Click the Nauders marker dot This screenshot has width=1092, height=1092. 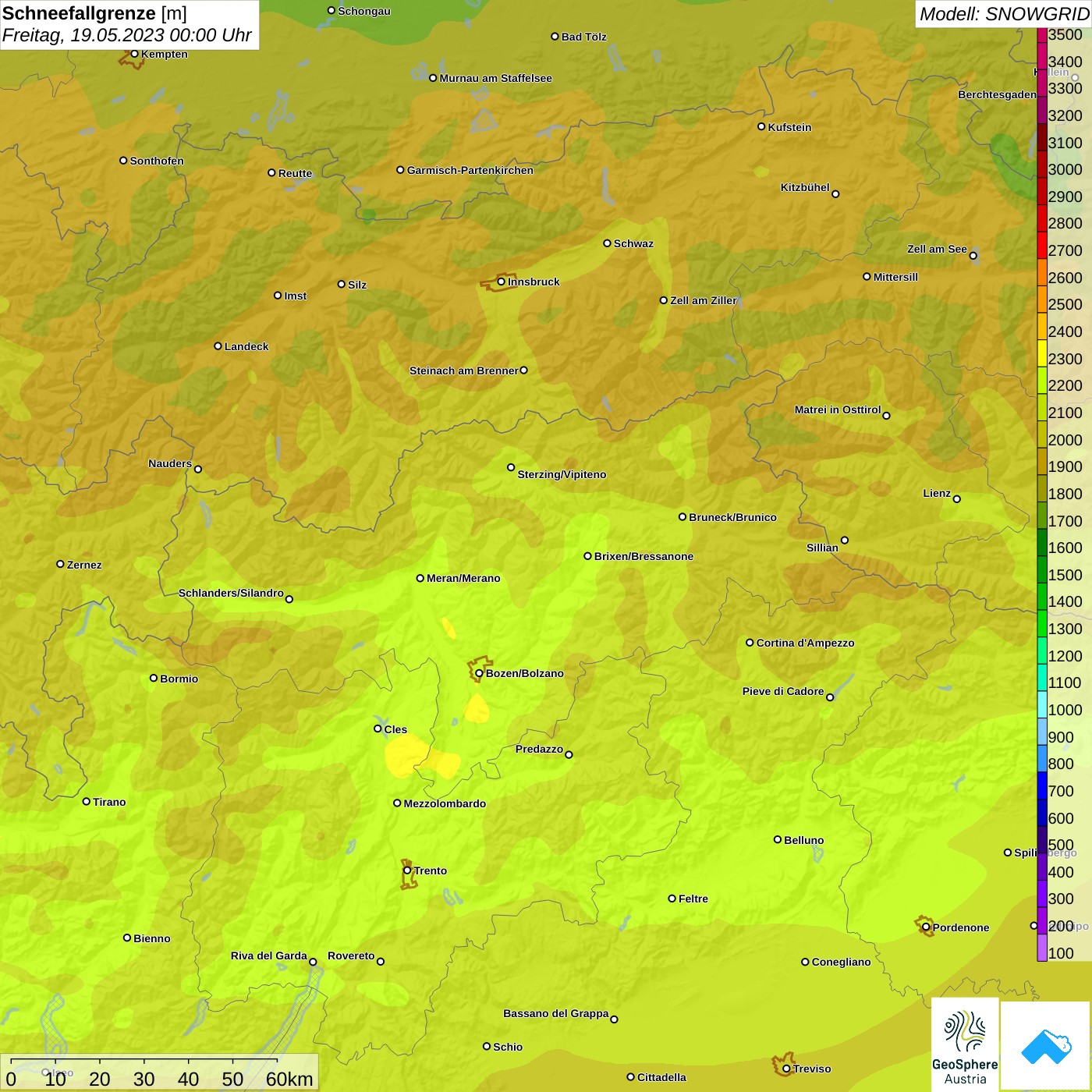(x=198, y=470)
